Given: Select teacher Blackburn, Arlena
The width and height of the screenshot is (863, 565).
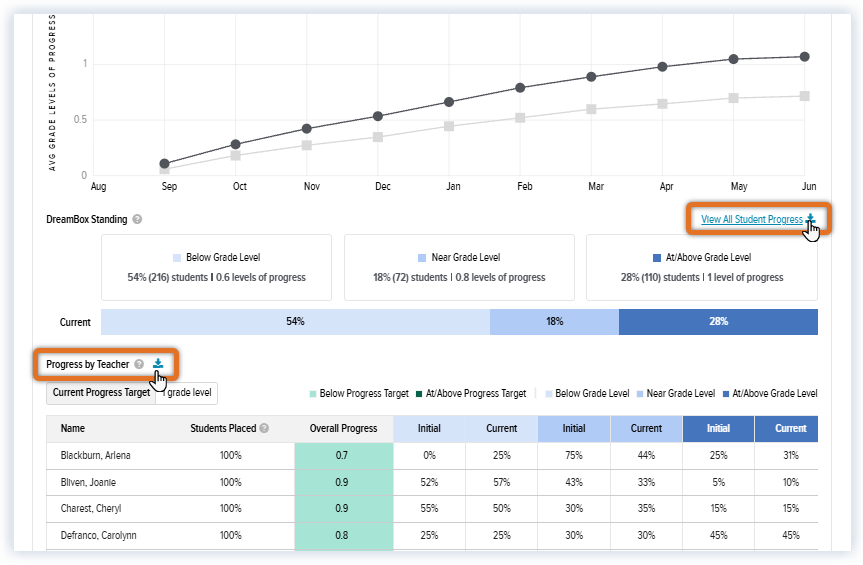Looking at the screenshot, I should point(96,456).
